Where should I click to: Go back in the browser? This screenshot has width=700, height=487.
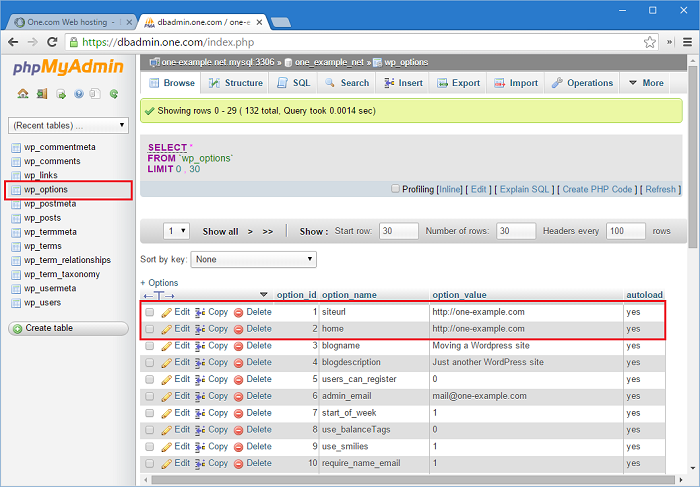point(13,42)
